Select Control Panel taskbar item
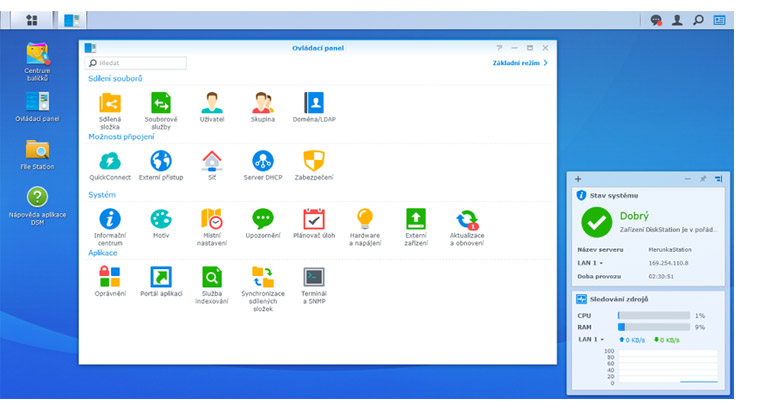Image resolution: width=760 pixels, height=410 pixels. tap(72, 20)
